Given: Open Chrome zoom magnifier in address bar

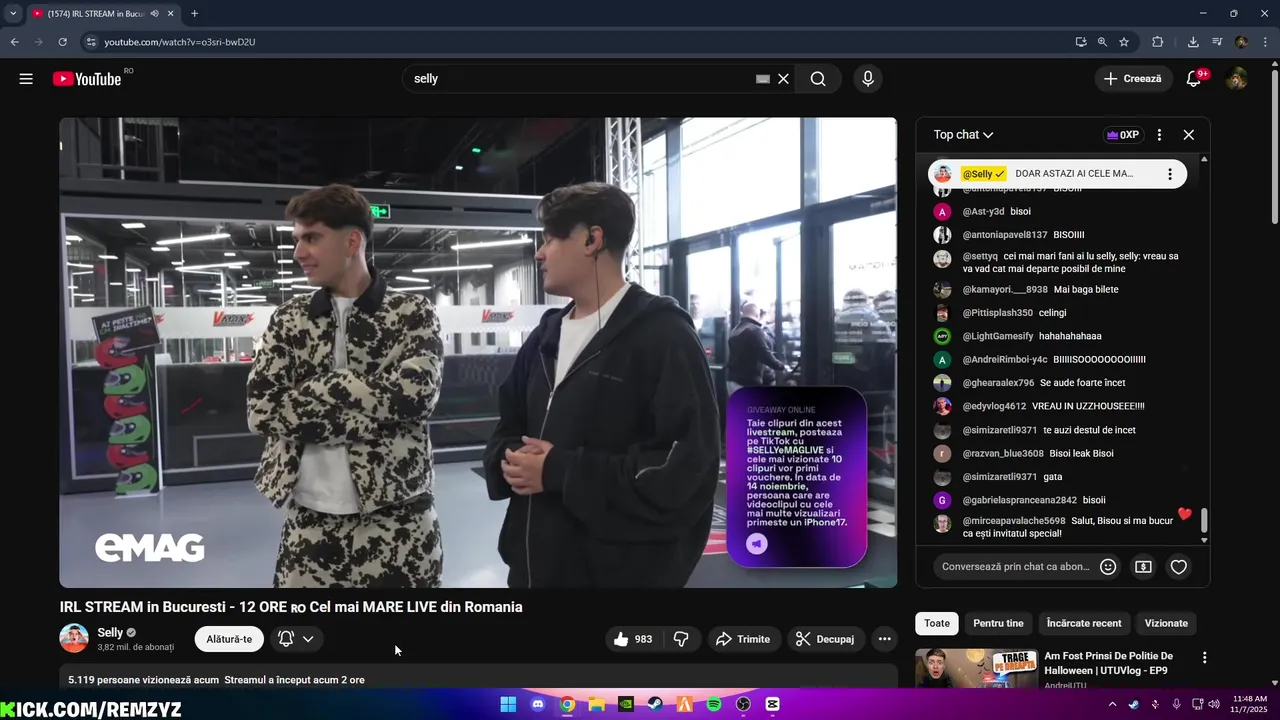Looking at the screenshot, I should 1102,42.
